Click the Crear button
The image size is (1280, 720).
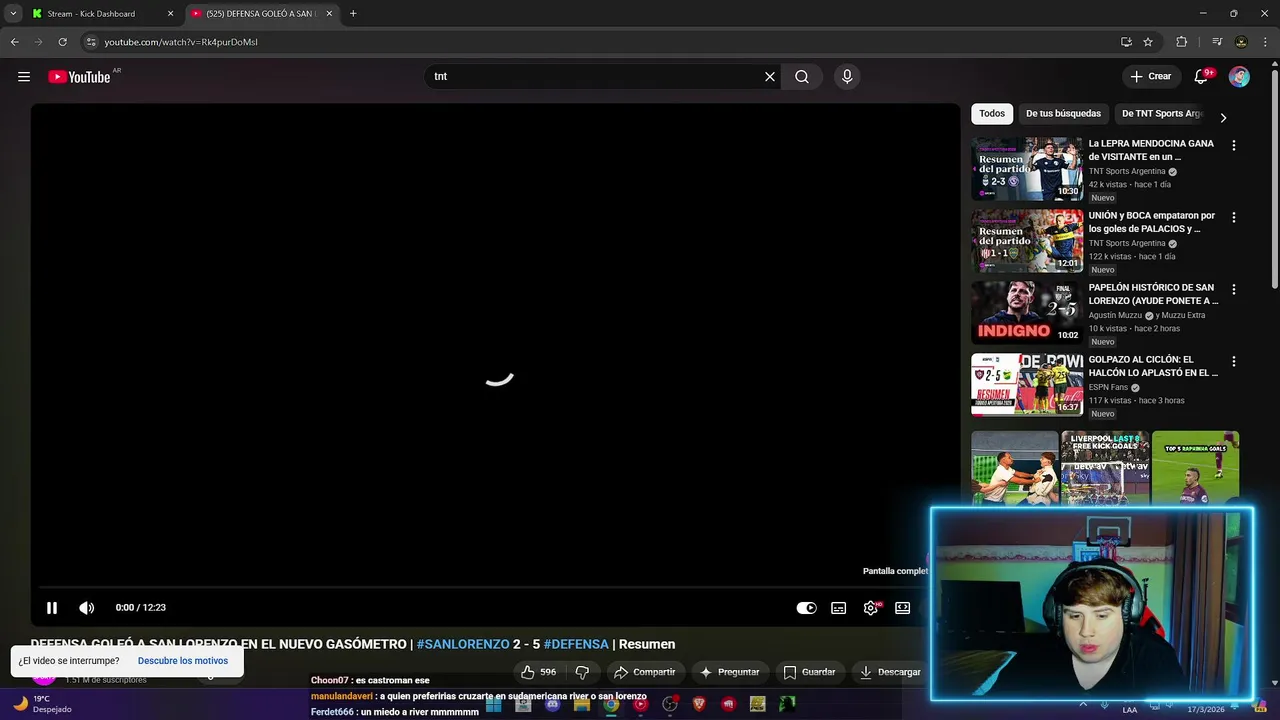coord(1150,77)
